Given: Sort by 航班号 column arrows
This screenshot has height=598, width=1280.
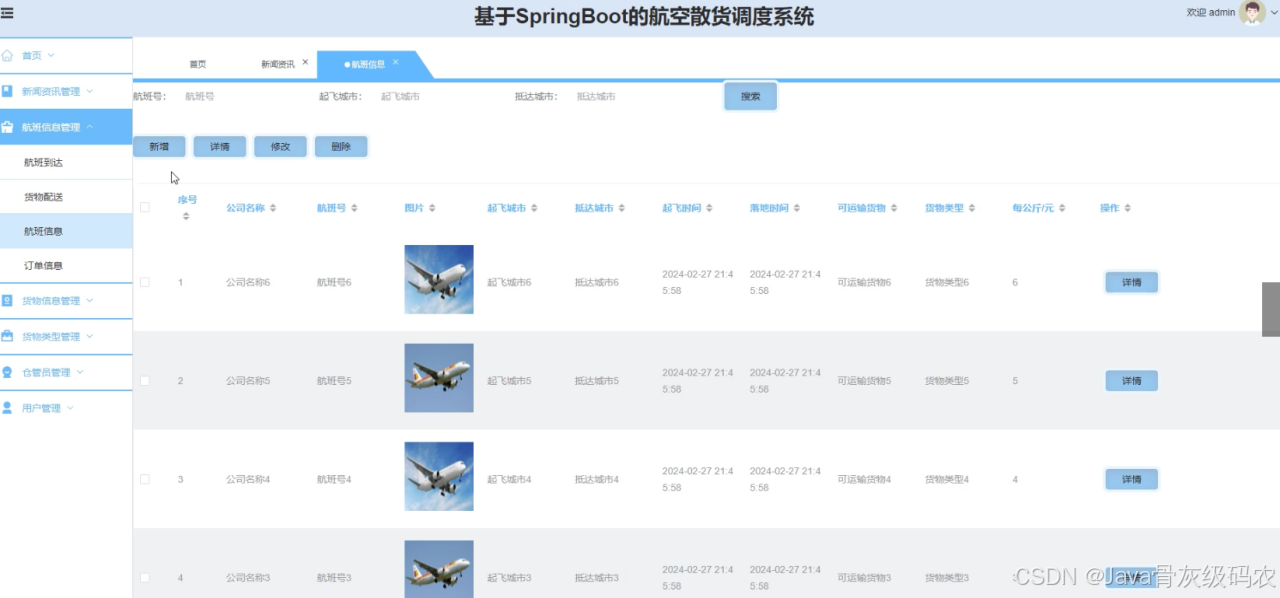Looking at the screenshot, I should [x=355, y=208].
